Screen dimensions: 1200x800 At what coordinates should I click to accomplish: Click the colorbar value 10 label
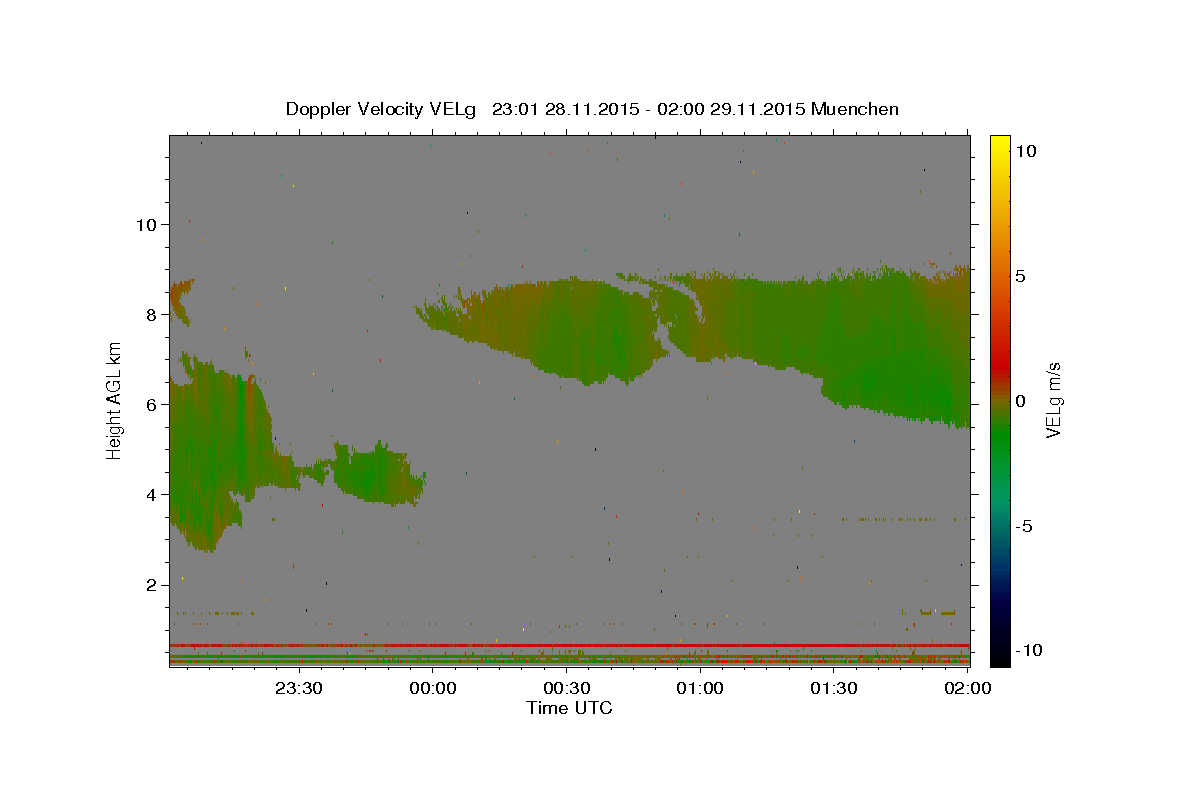pyautogui.click(x=1026, y=150)
